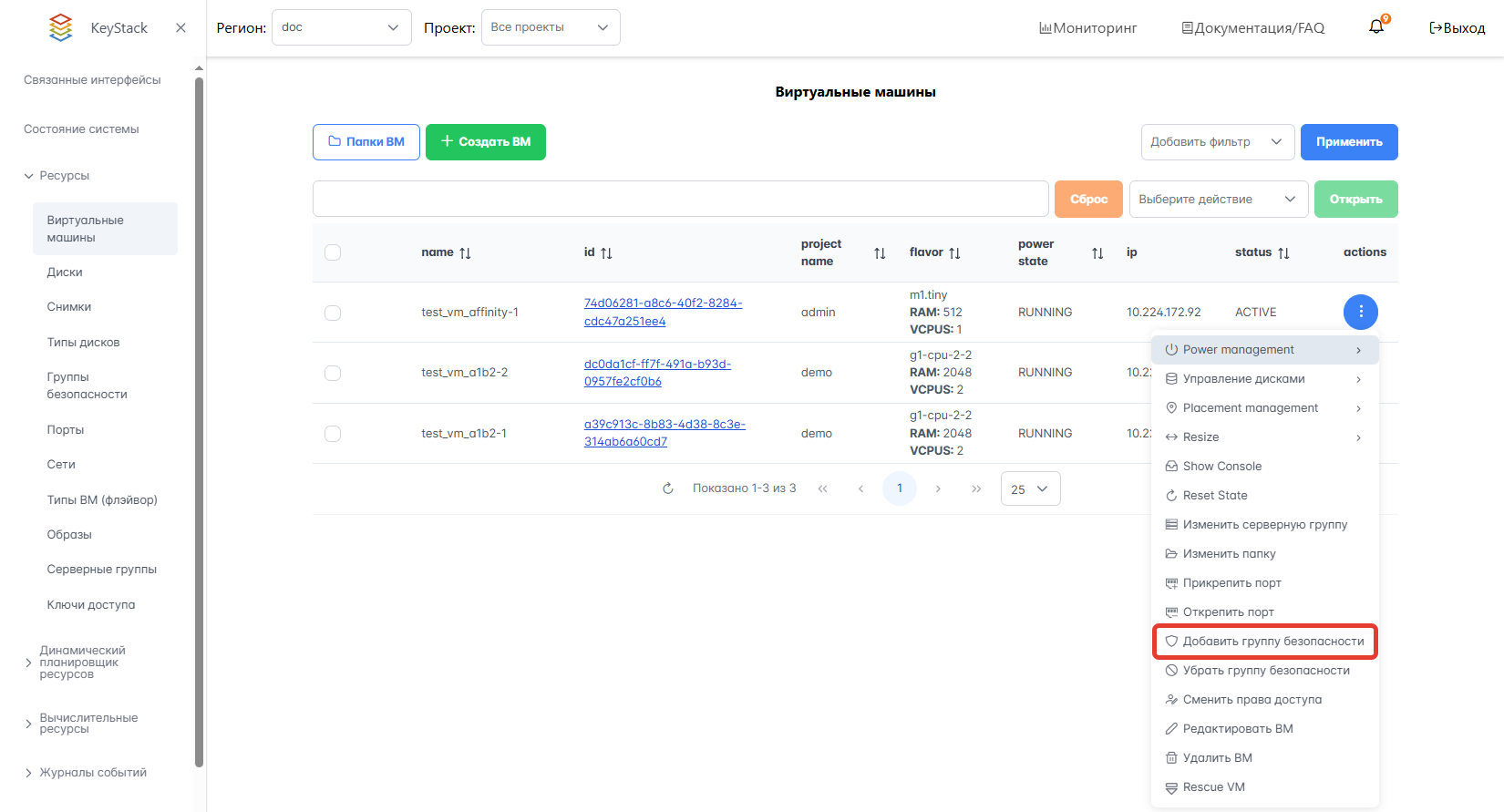This screenshot has width=1504, height=812.
Task: Expand the Добавить фильтр dropdown
Action: point(1217,142)
